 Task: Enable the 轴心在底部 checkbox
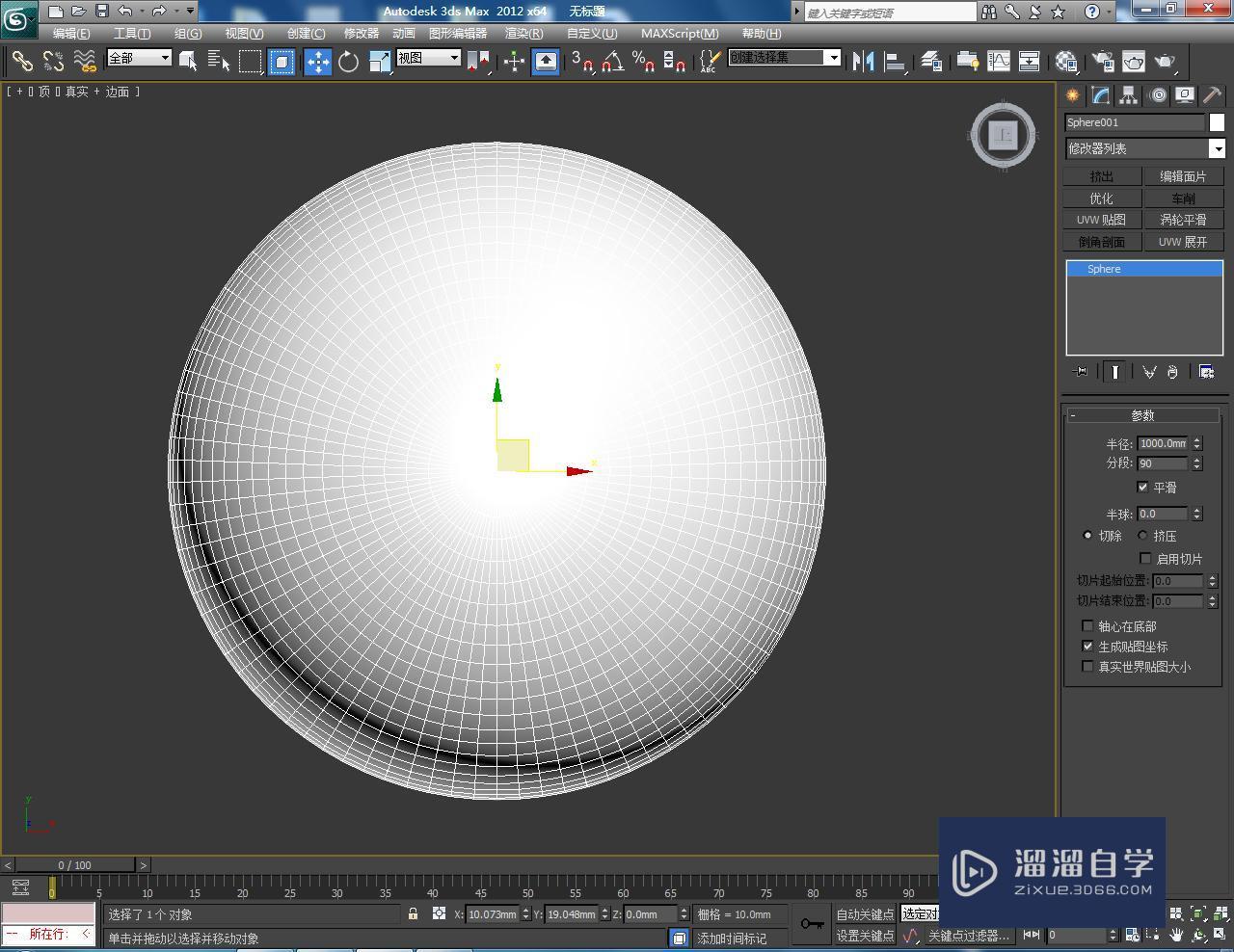[x=1087, y=625]
